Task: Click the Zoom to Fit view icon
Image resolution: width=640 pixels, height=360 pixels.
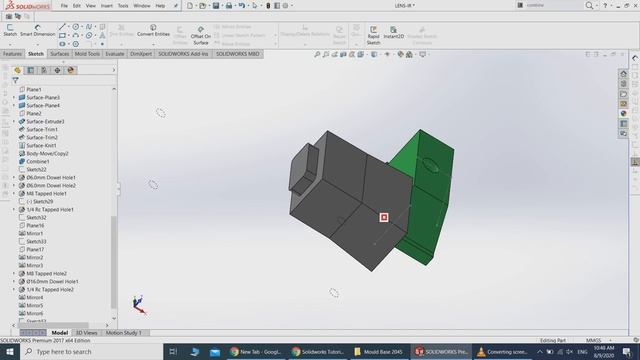Action: [x=317, y=54]
